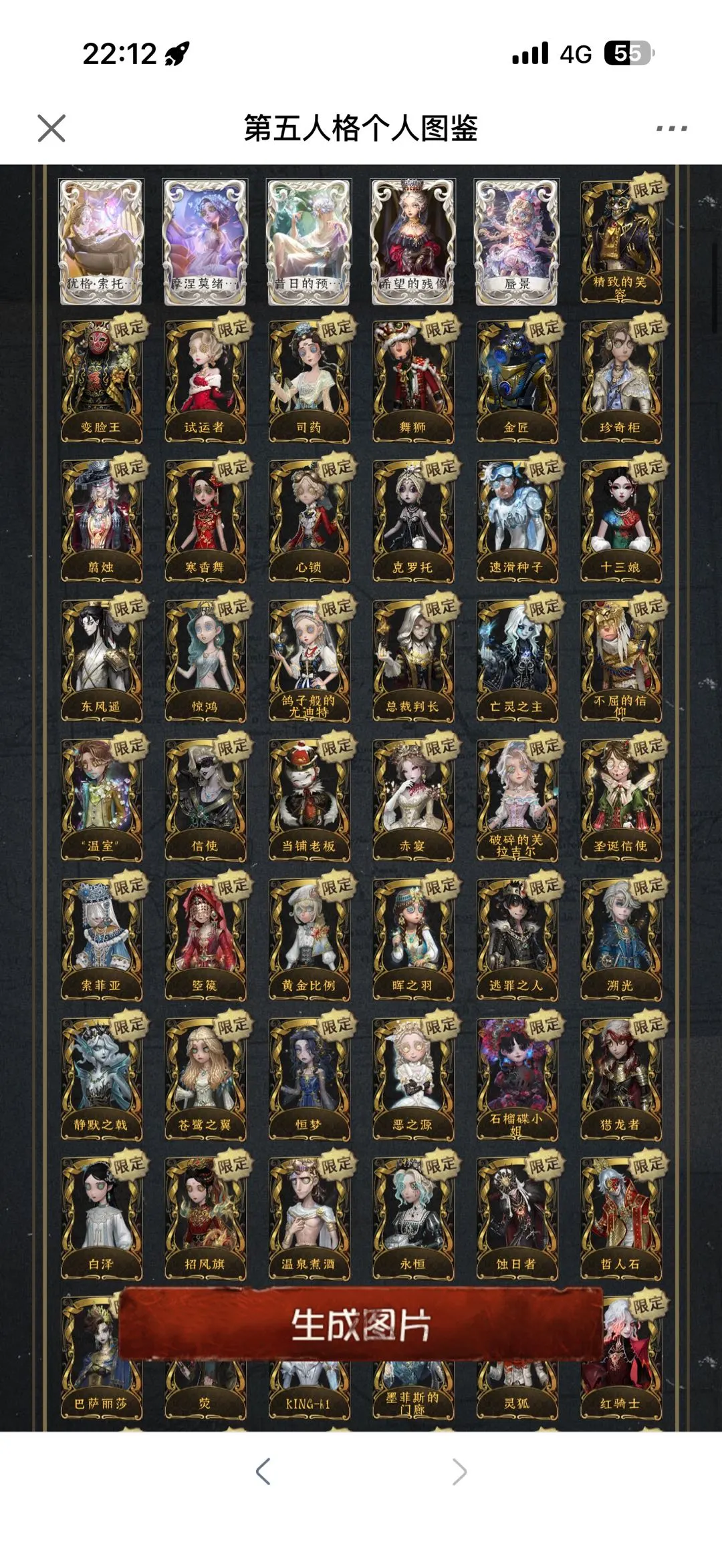Select the 白泽 costume card
Screen dimensions: 722x1568
[x=101, y=1218]
